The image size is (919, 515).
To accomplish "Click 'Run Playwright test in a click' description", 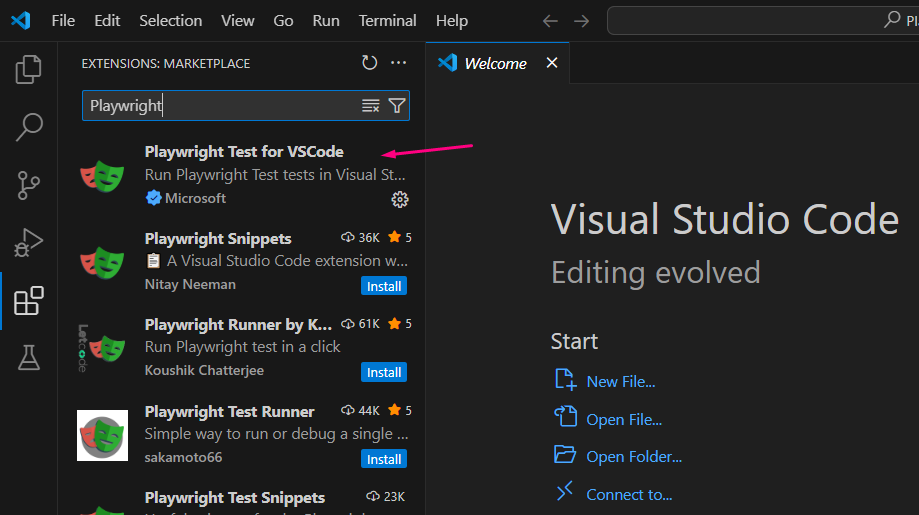I will pyautogui.click(x=242, y=347).
